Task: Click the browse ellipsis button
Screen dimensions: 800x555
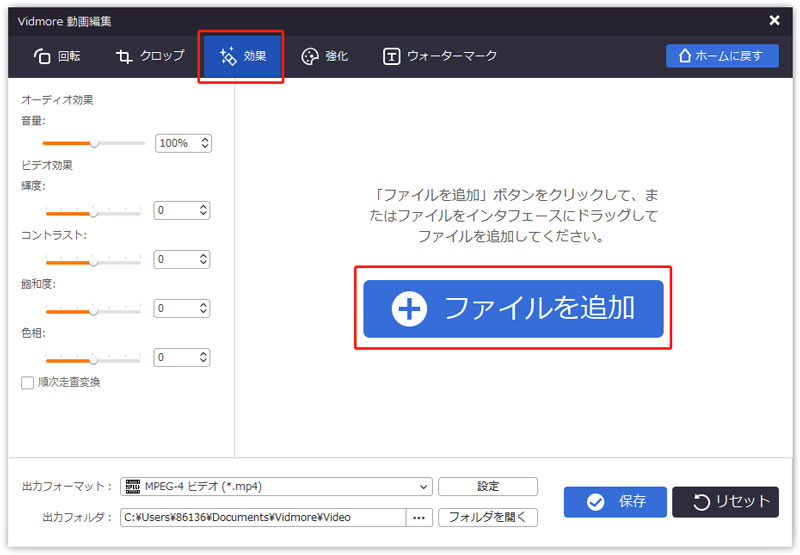Action: click(x=419, y=517)
